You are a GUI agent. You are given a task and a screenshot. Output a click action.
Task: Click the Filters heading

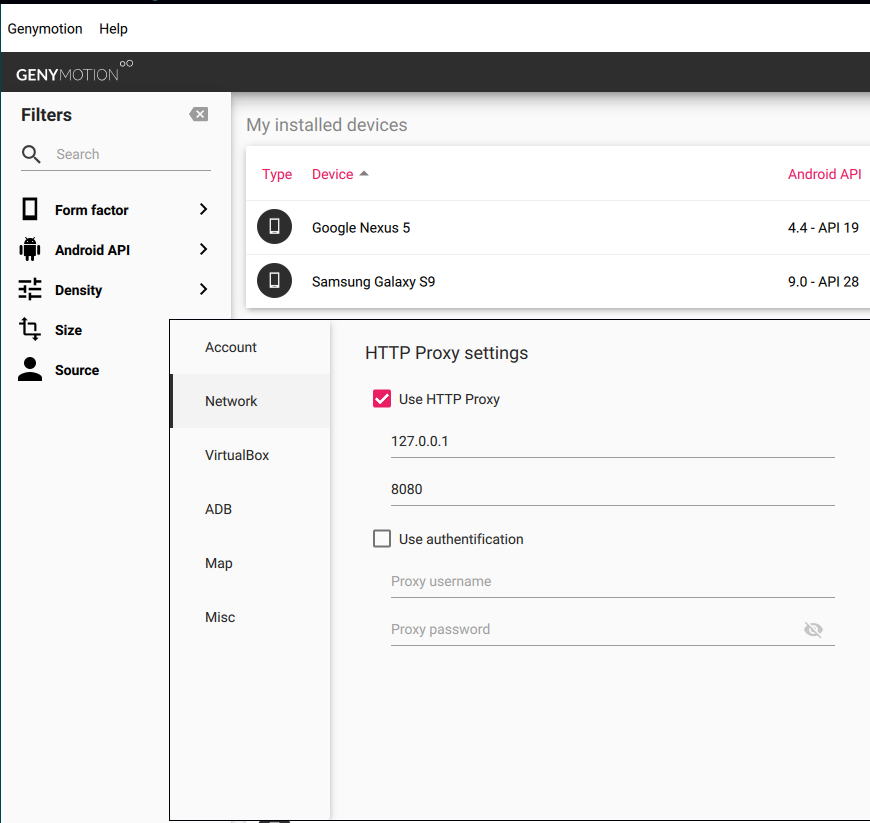[x=47, y=115]
